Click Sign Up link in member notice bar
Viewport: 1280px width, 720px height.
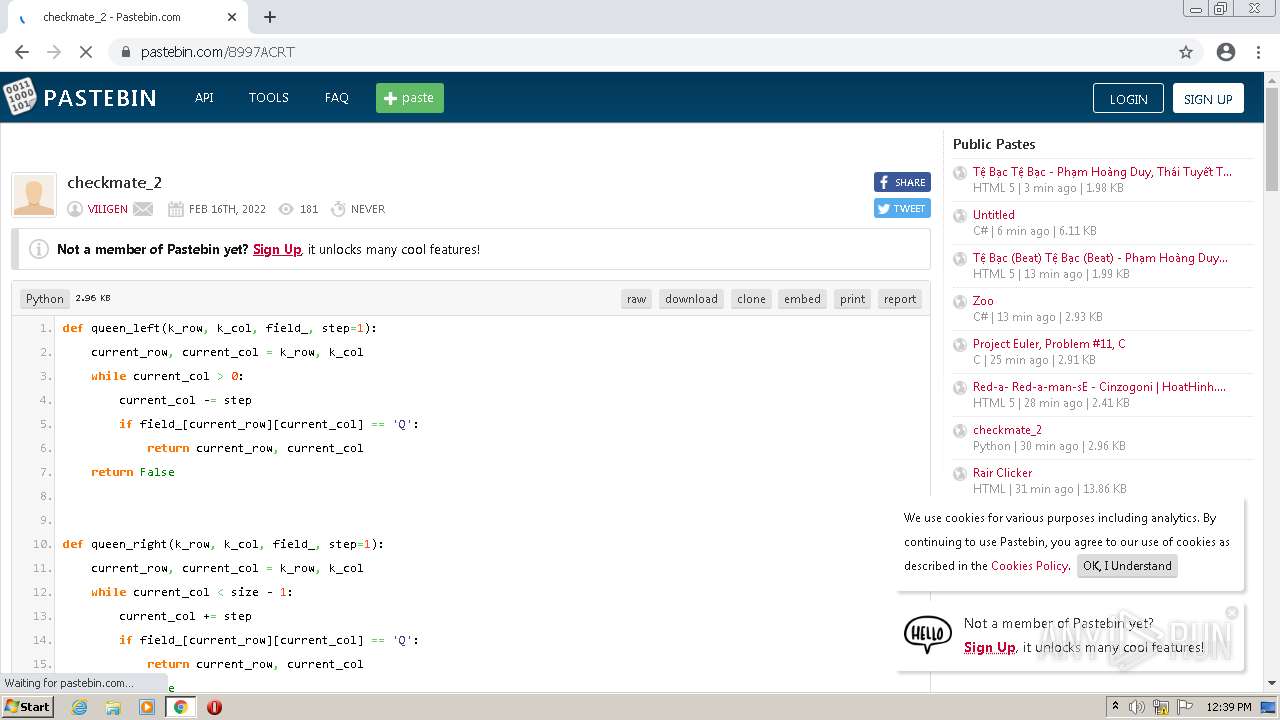pos(277,249)
